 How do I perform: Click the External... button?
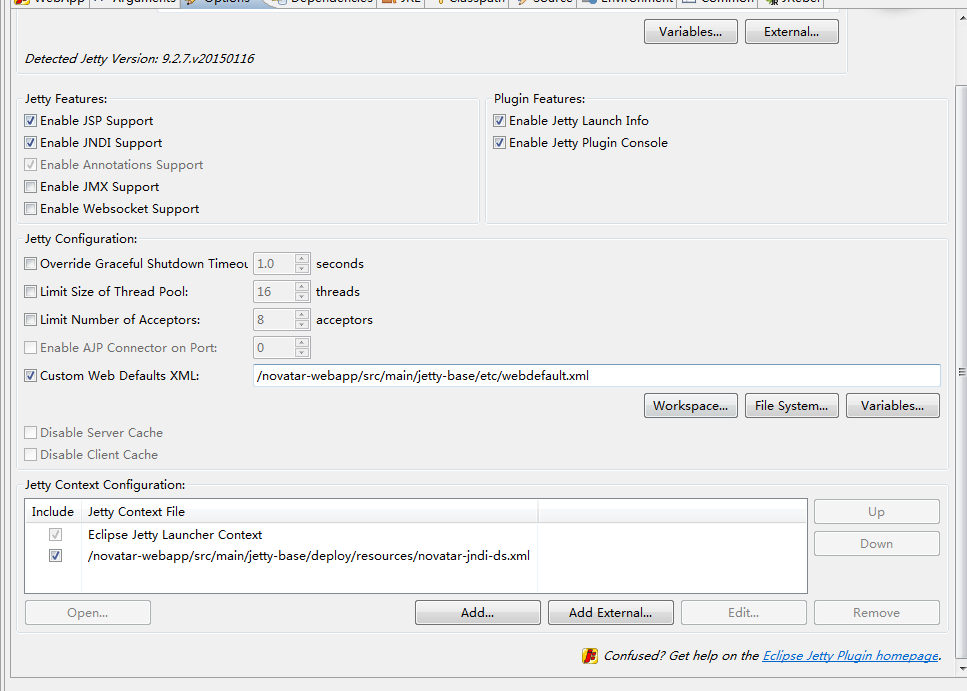pyautogui.click(x=792, y=31)
